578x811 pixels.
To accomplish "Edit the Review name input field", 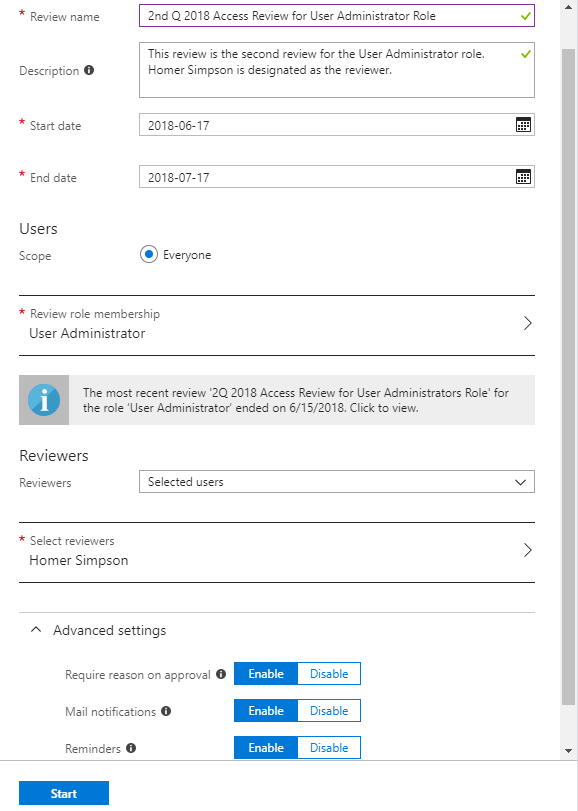I will click(x=330, y=16).
